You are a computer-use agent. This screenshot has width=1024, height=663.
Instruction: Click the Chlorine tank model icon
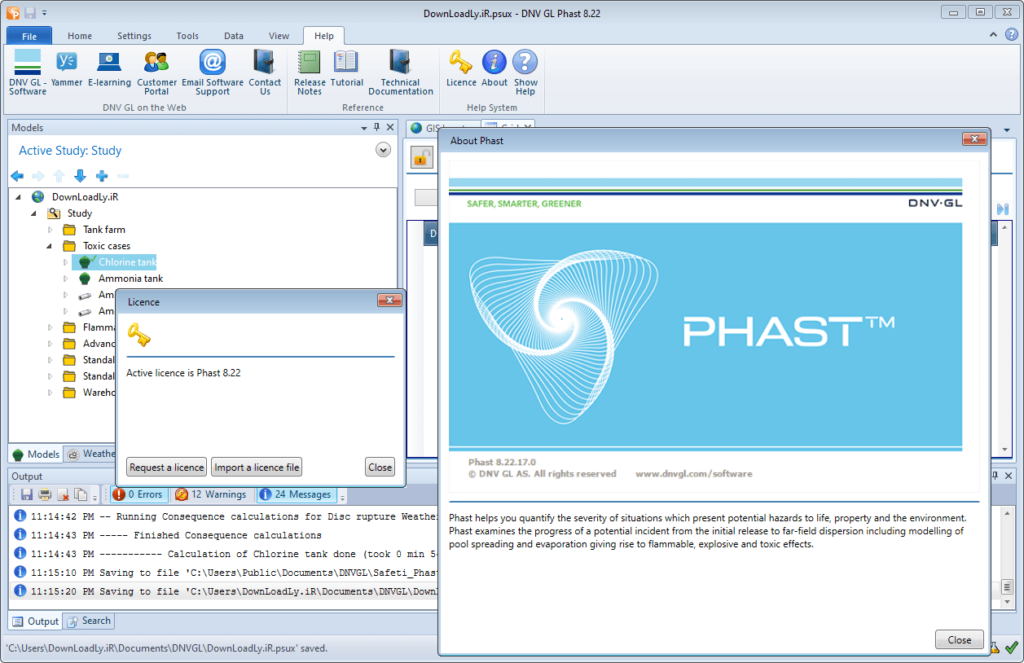click(x=84, y=262)
